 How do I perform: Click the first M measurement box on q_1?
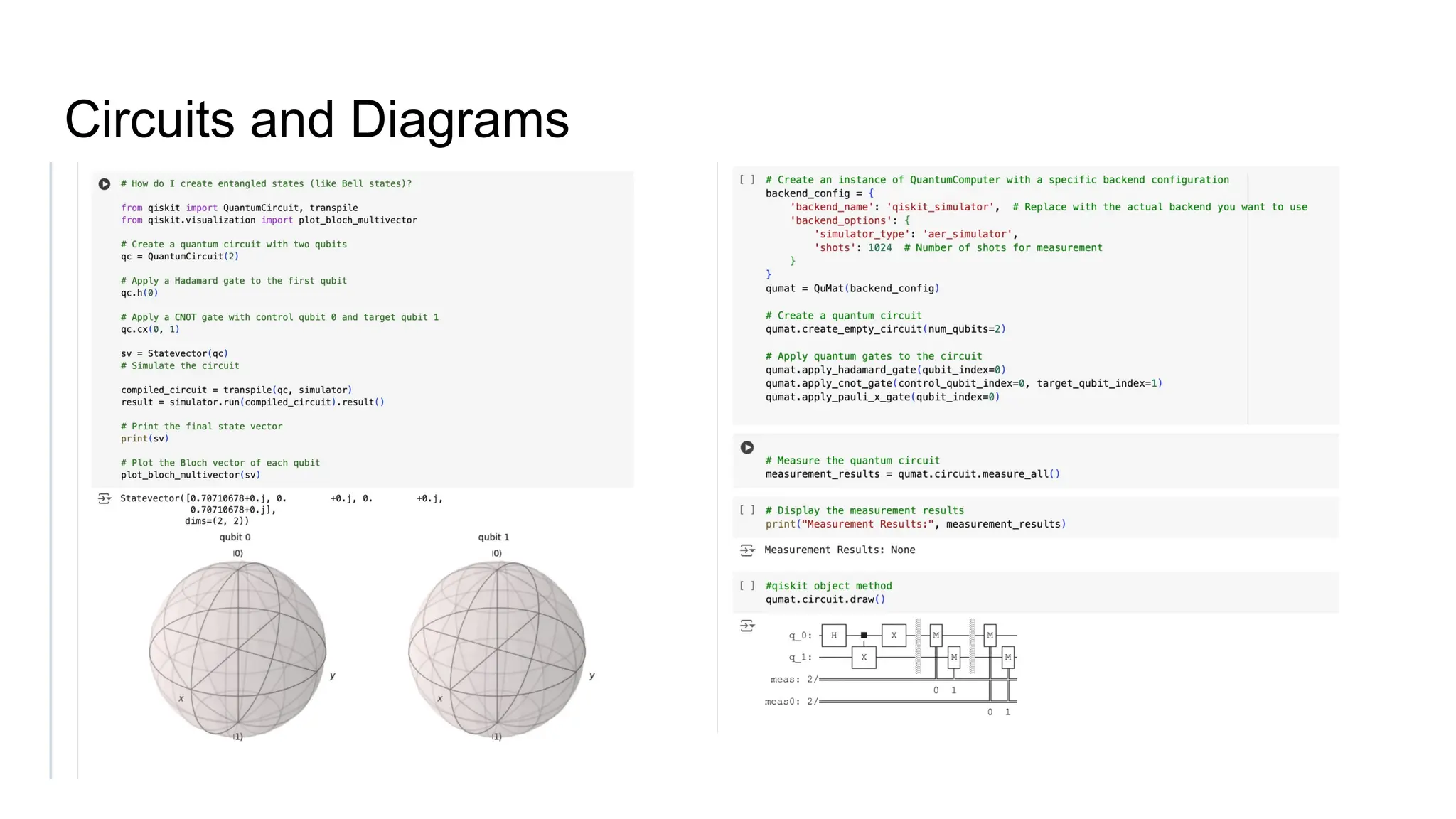[954, 658]
